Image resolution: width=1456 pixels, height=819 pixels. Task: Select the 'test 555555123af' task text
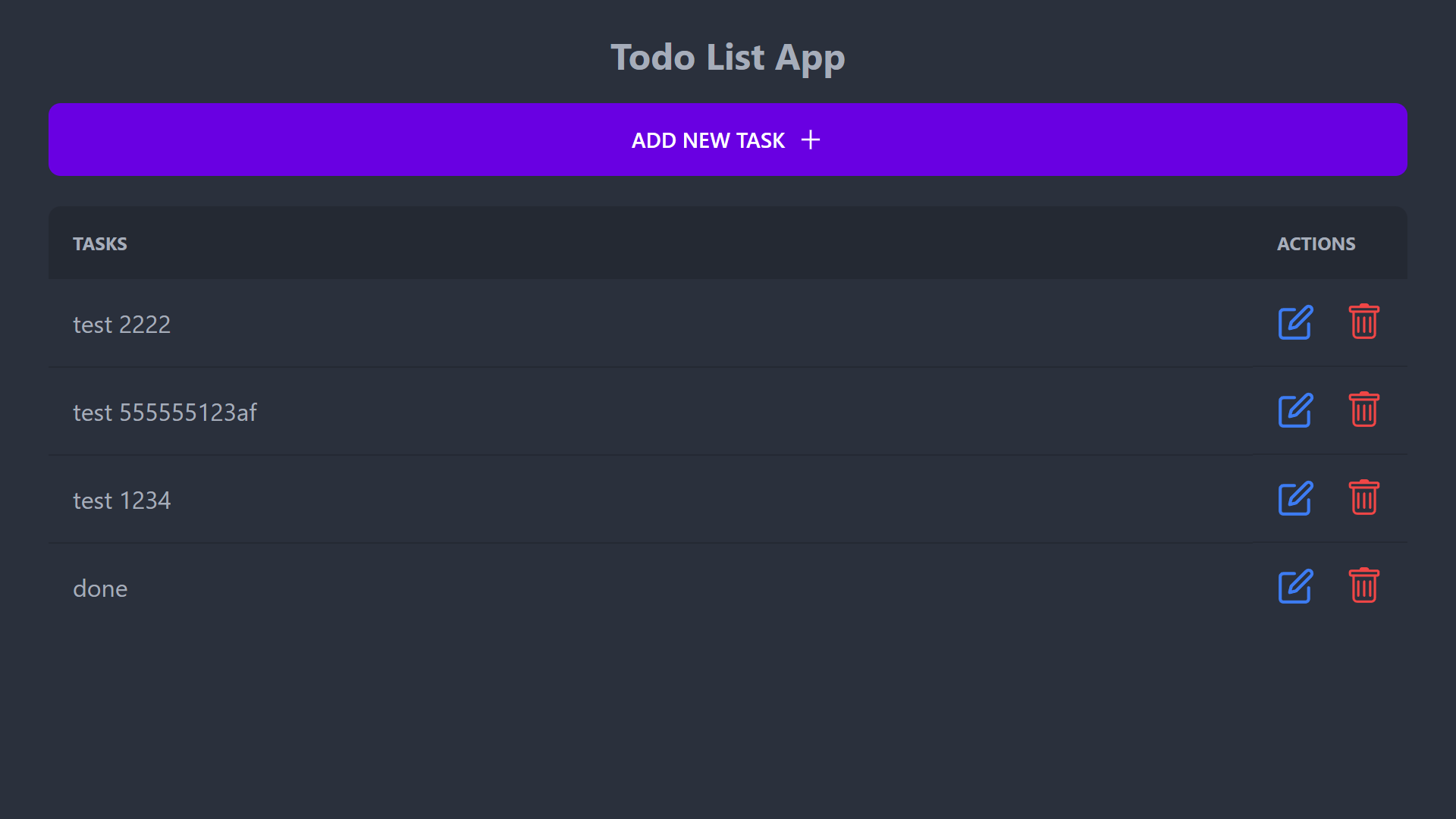(165, 413)
